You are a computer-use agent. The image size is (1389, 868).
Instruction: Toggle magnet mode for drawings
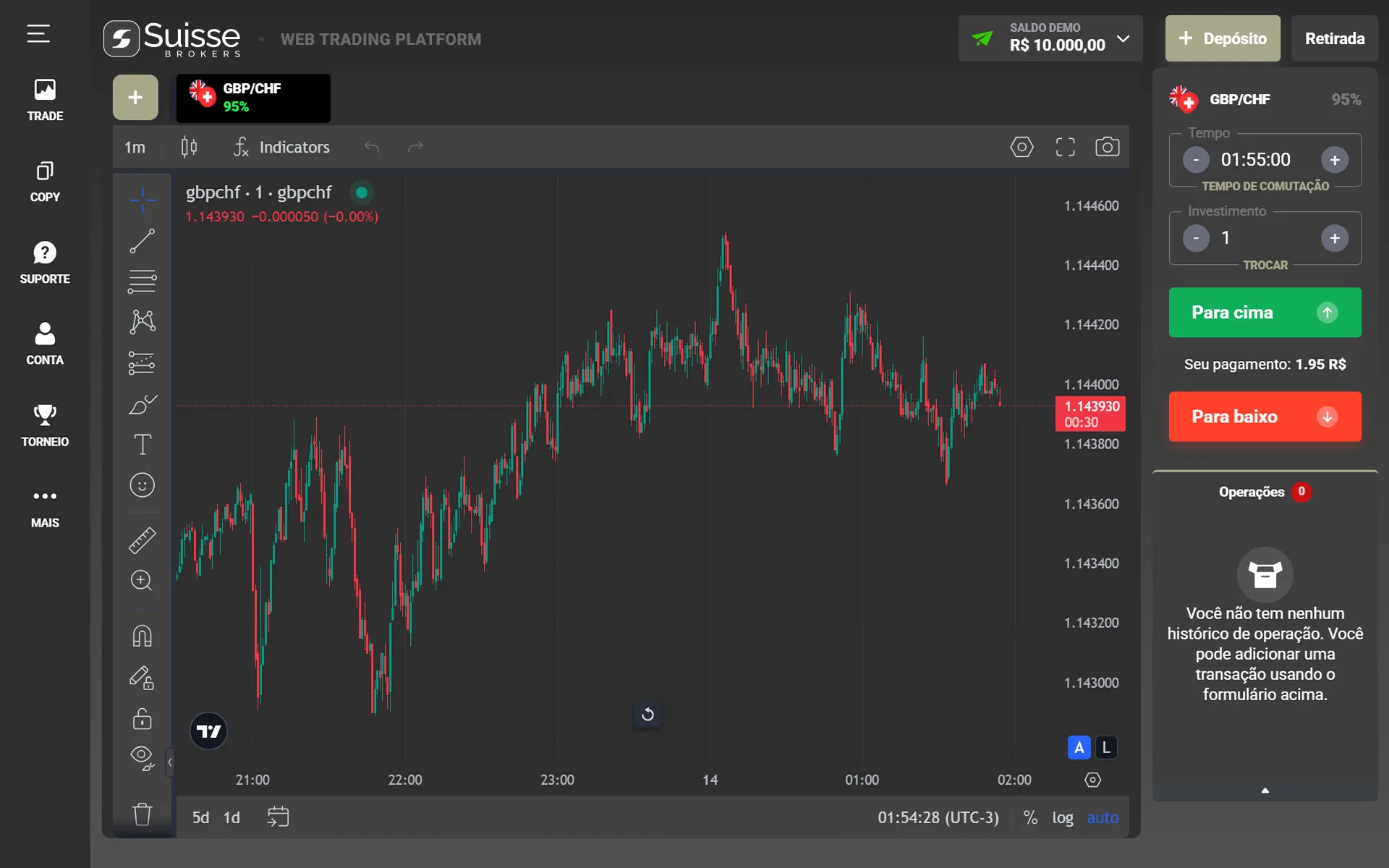tap(142, 636)
